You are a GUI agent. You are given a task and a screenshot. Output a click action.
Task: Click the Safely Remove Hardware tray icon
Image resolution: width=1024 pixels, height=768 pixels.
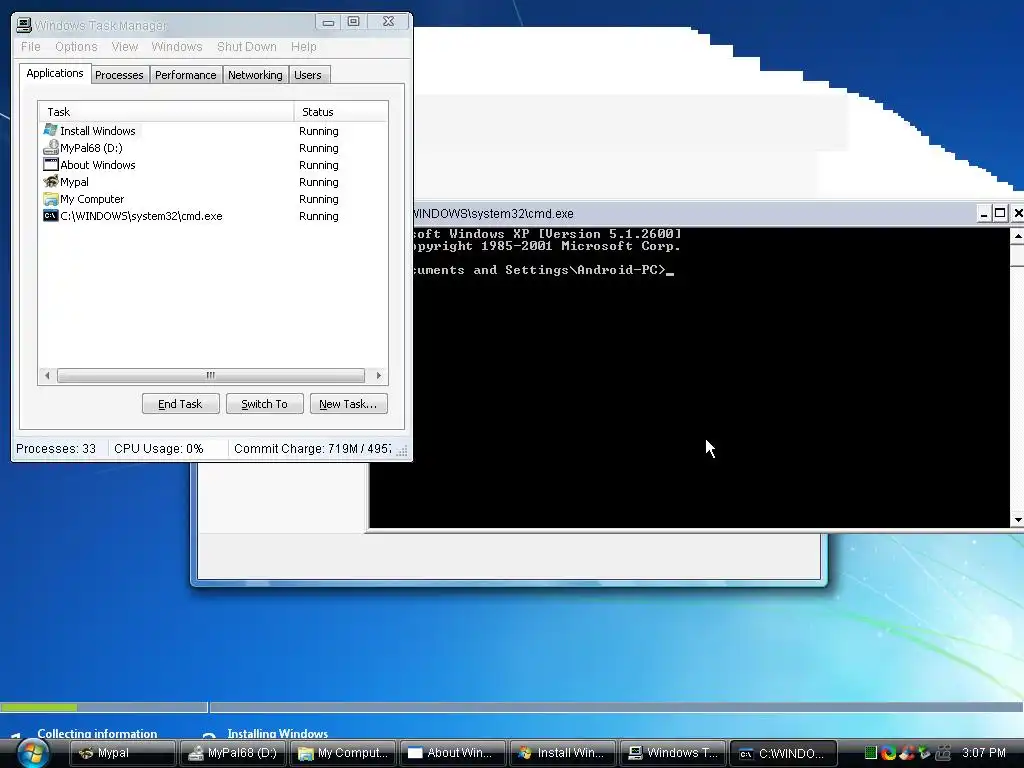coord(924,753)
